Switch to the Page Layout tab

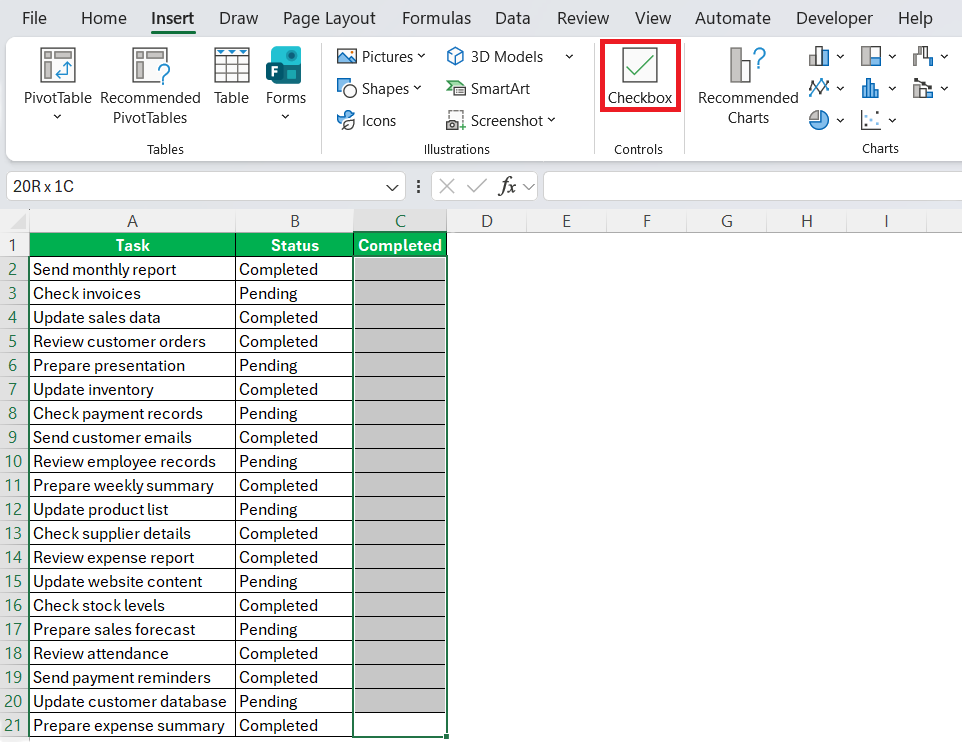pyautogui.click(x=329, y=18)
